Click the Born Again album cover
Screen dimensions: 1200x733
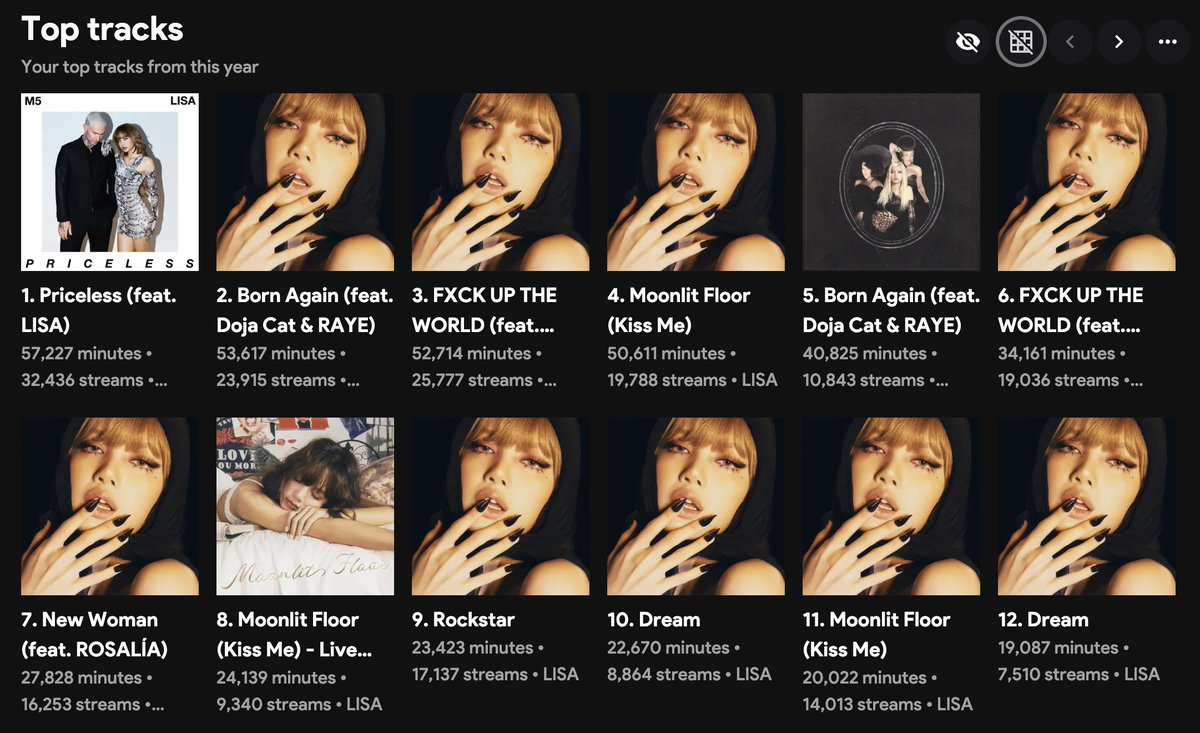pos(304,181)
